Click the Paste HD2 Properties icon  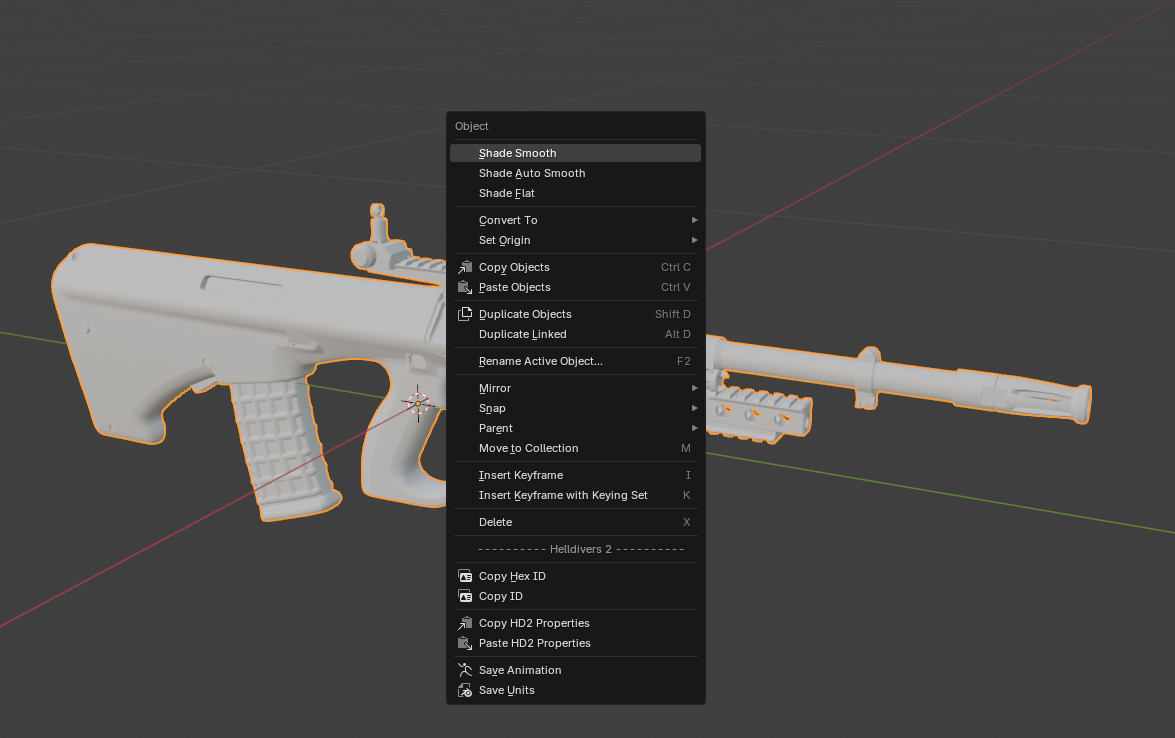pos(464,643)
